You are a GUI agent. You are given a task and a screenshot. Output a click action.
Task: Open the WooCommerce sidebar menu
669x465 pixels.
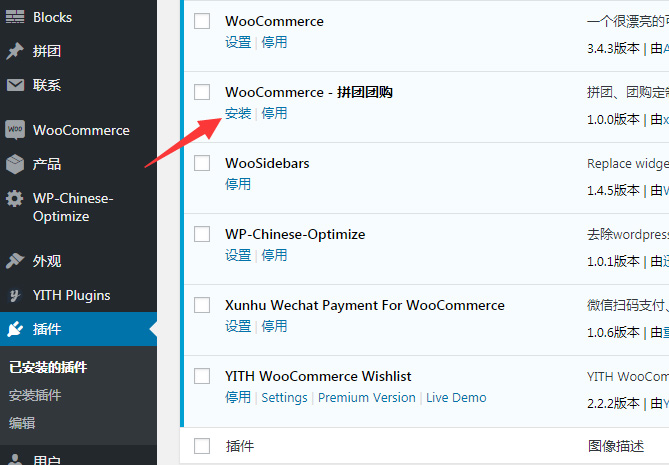pyautogui.click(x=79, y=130)
